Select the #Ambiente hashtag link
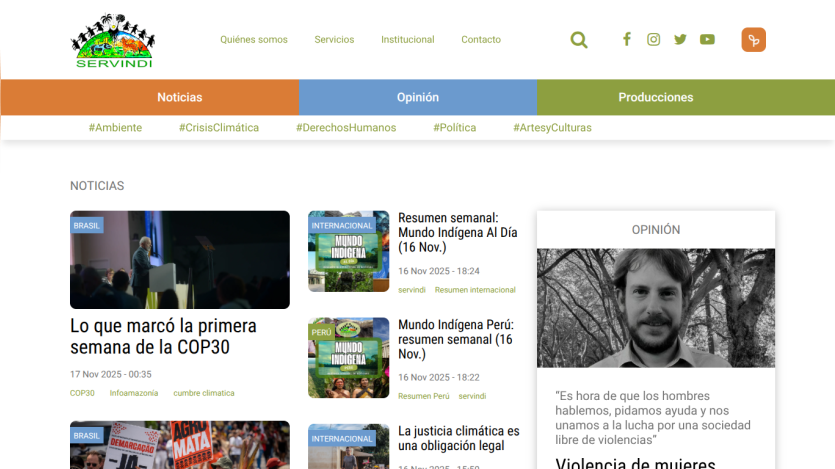835x469 pixels. (116, 128)
